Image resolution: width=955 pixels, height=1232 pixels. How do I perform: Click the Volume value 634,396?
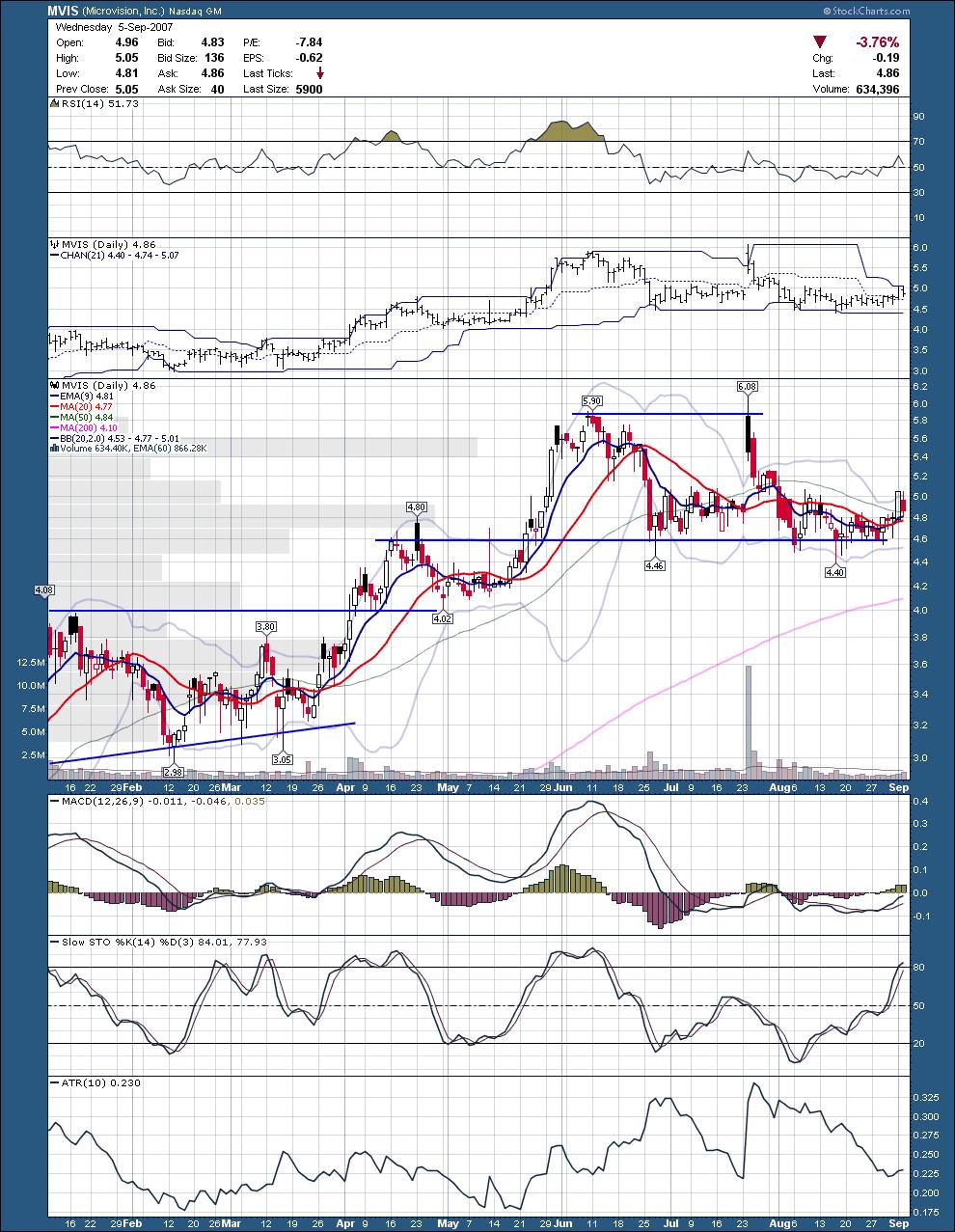point(876,89)
